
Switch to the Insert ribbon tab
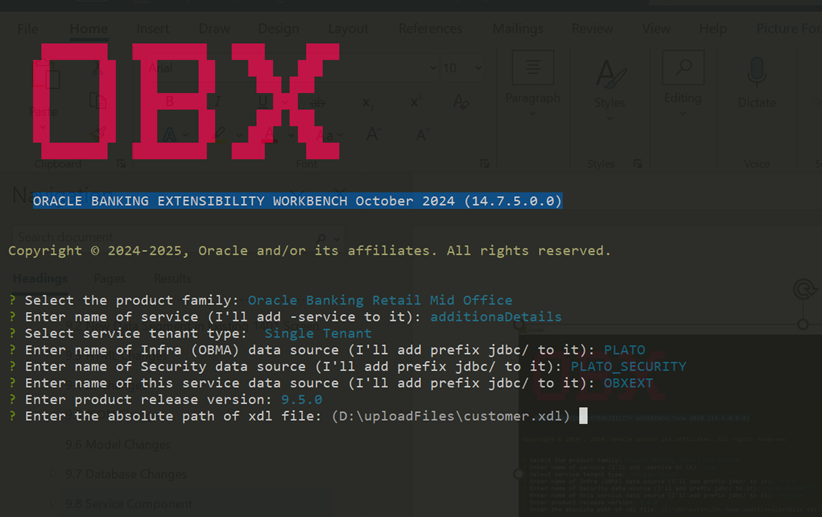point(153,29)
